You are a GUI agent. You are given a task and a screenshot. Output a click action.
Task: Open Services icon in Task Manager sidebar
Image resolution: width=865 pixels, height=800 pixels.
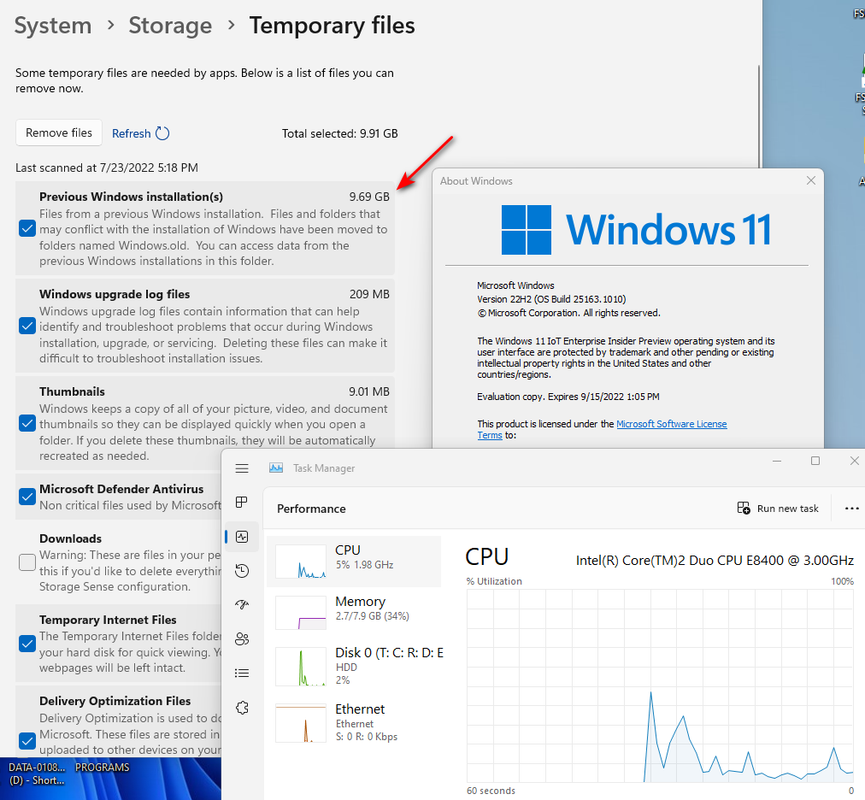[242, 707]
